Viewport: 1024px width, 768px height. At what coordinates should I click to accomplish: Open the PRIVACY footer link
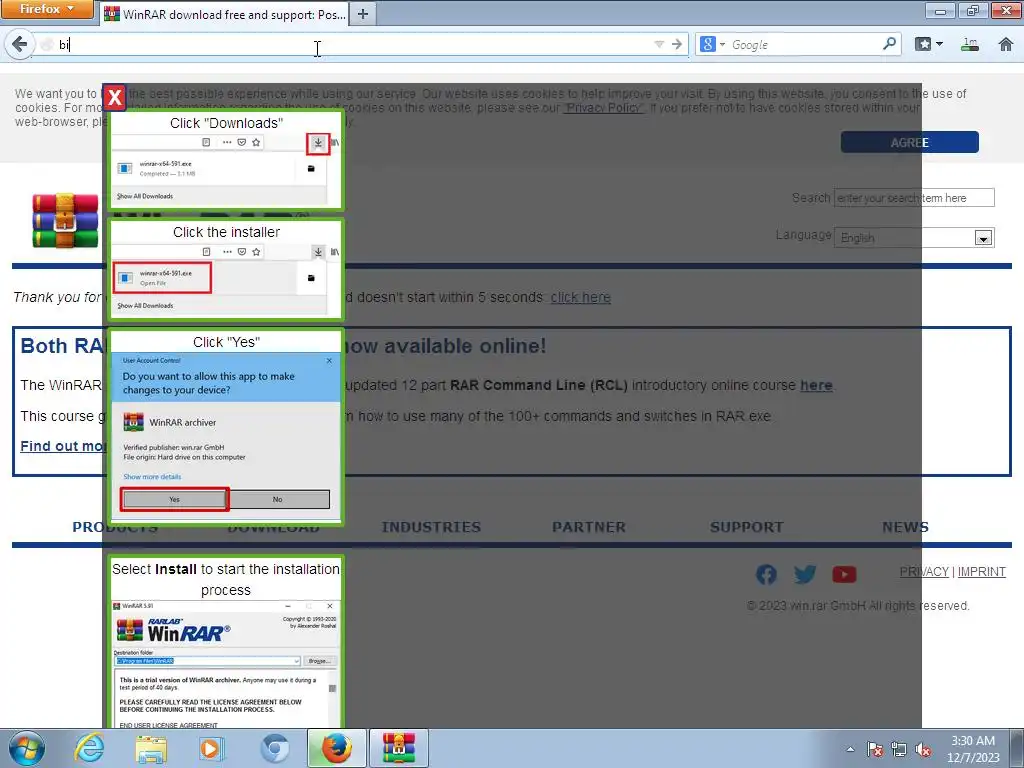(924, 571)
